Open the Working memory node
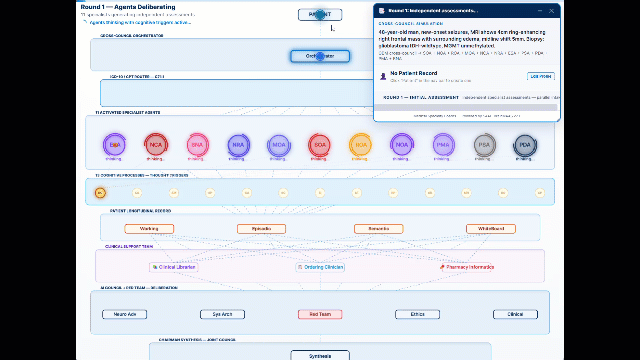640x360 pixels. [x=149, y=229]
